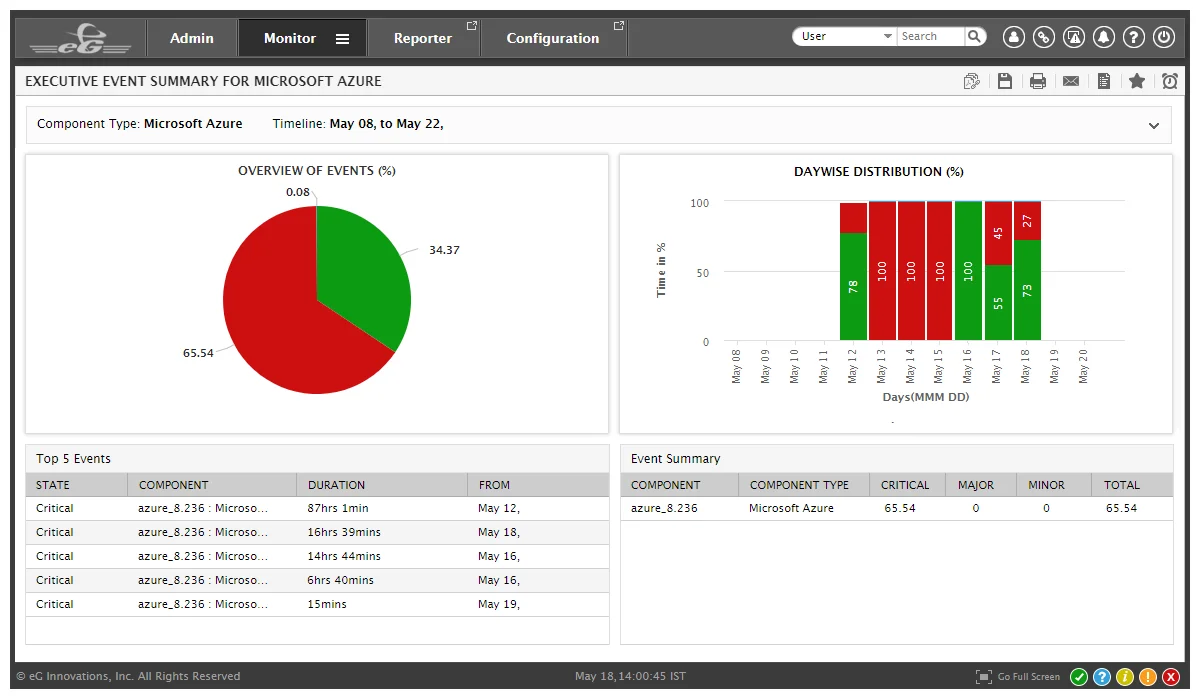
Task: Email the report via envelope icon
Action: pyautogui.click(x=1071, y=81)
